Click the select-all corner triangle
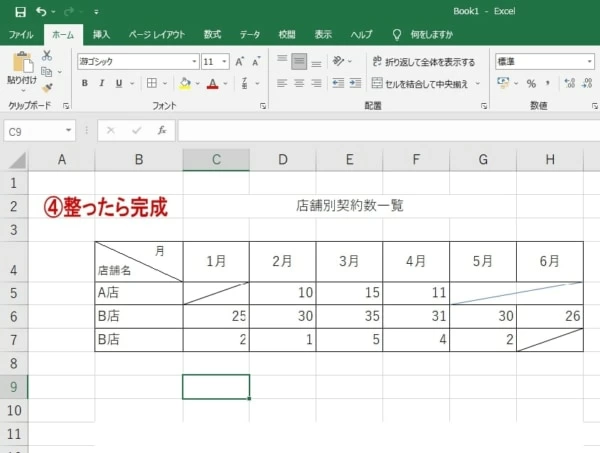 18,160
